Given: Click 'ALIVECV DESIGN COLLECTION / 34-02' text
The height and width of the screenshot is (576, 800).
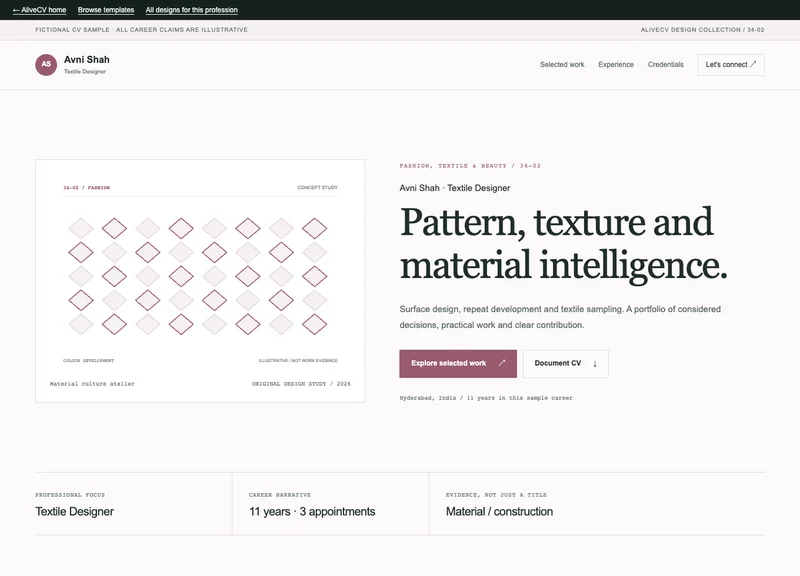Looking at the screenshot, I should (x=703, y=30).
